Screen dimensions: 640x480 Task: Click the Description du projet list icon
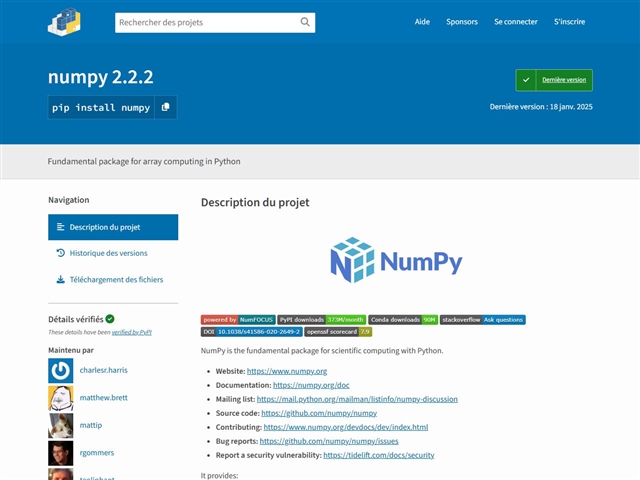click(60, 227)
